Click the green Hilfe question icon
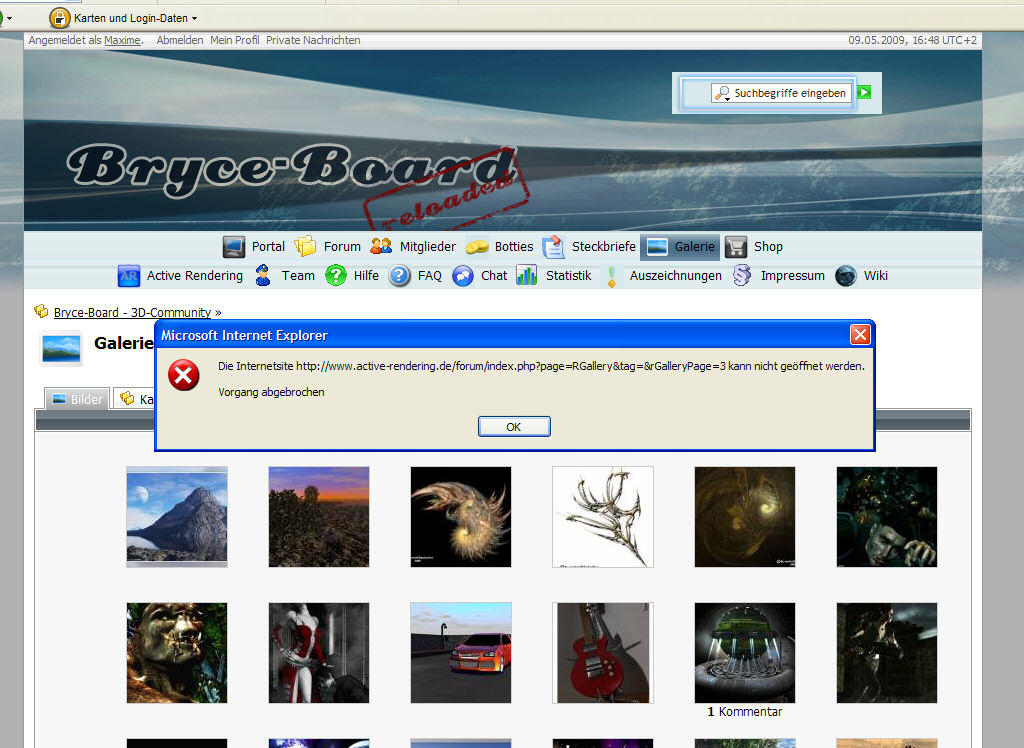This screenshot has width=1024, height=748. [x=336, y=276]
